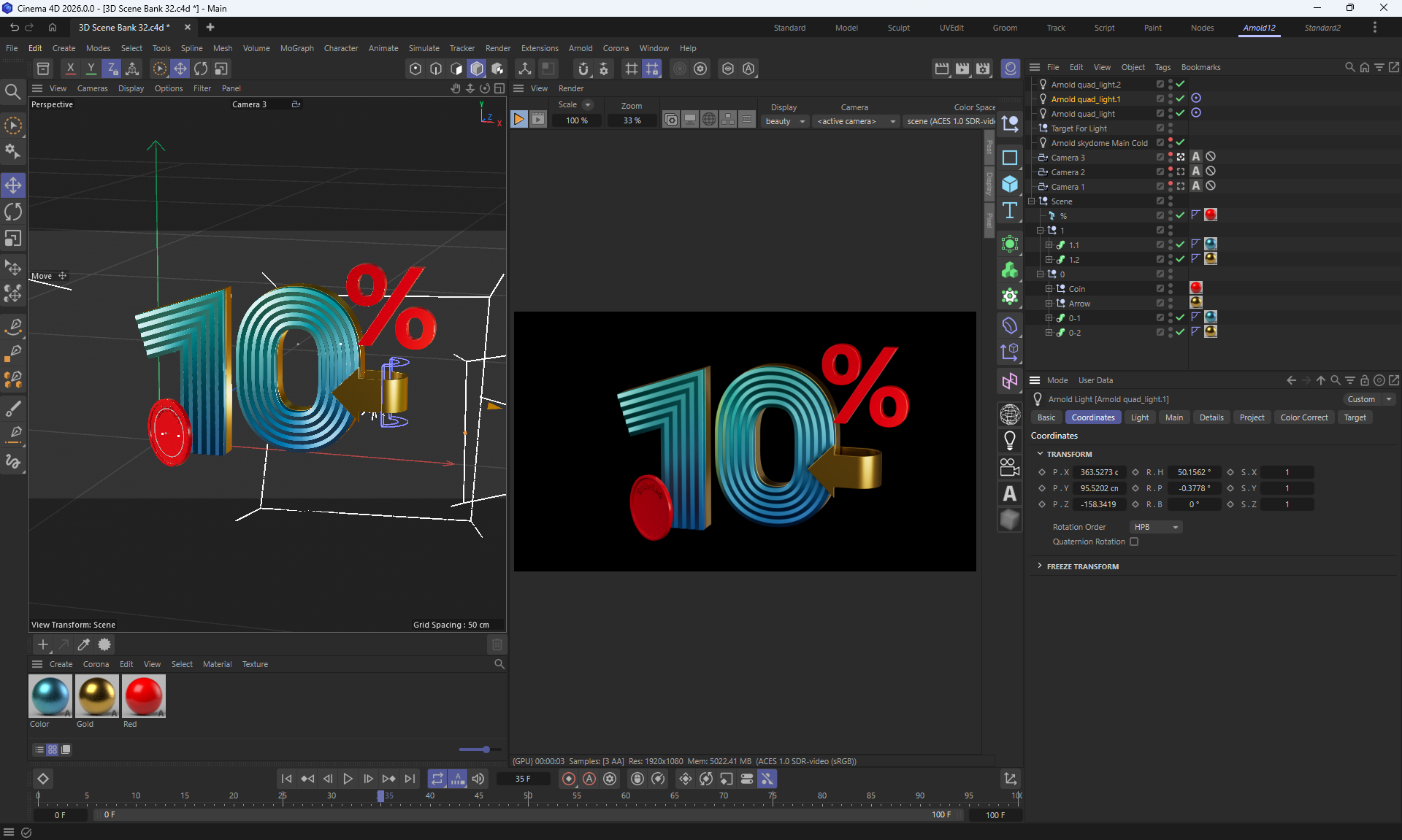Click the Details tab button
This screenshot has width=1402, height=840.
pyautogui.click(x=1211, y=417)
